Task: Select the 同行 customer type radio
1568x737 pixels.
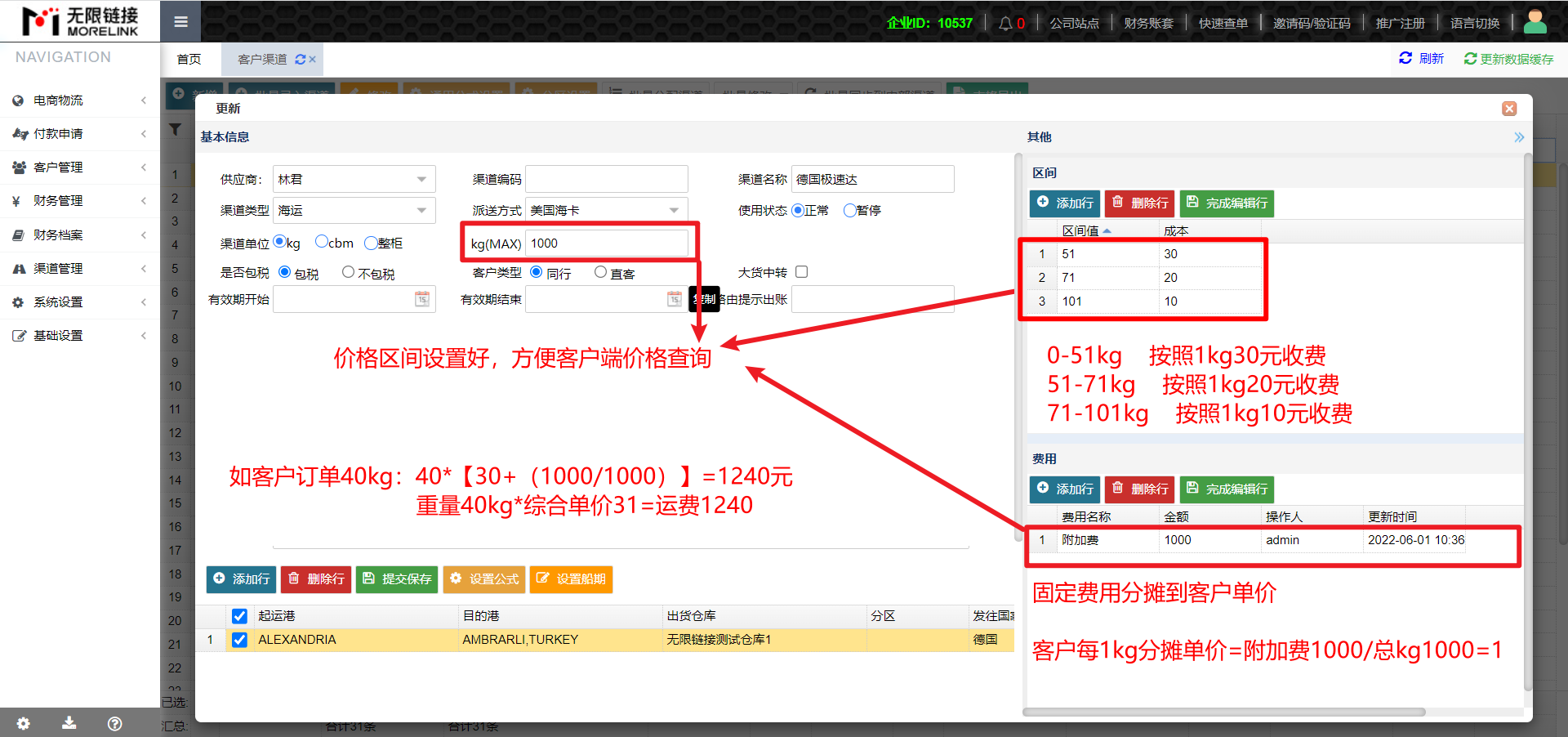Action: pyautogui.click(x=536, y=272)
